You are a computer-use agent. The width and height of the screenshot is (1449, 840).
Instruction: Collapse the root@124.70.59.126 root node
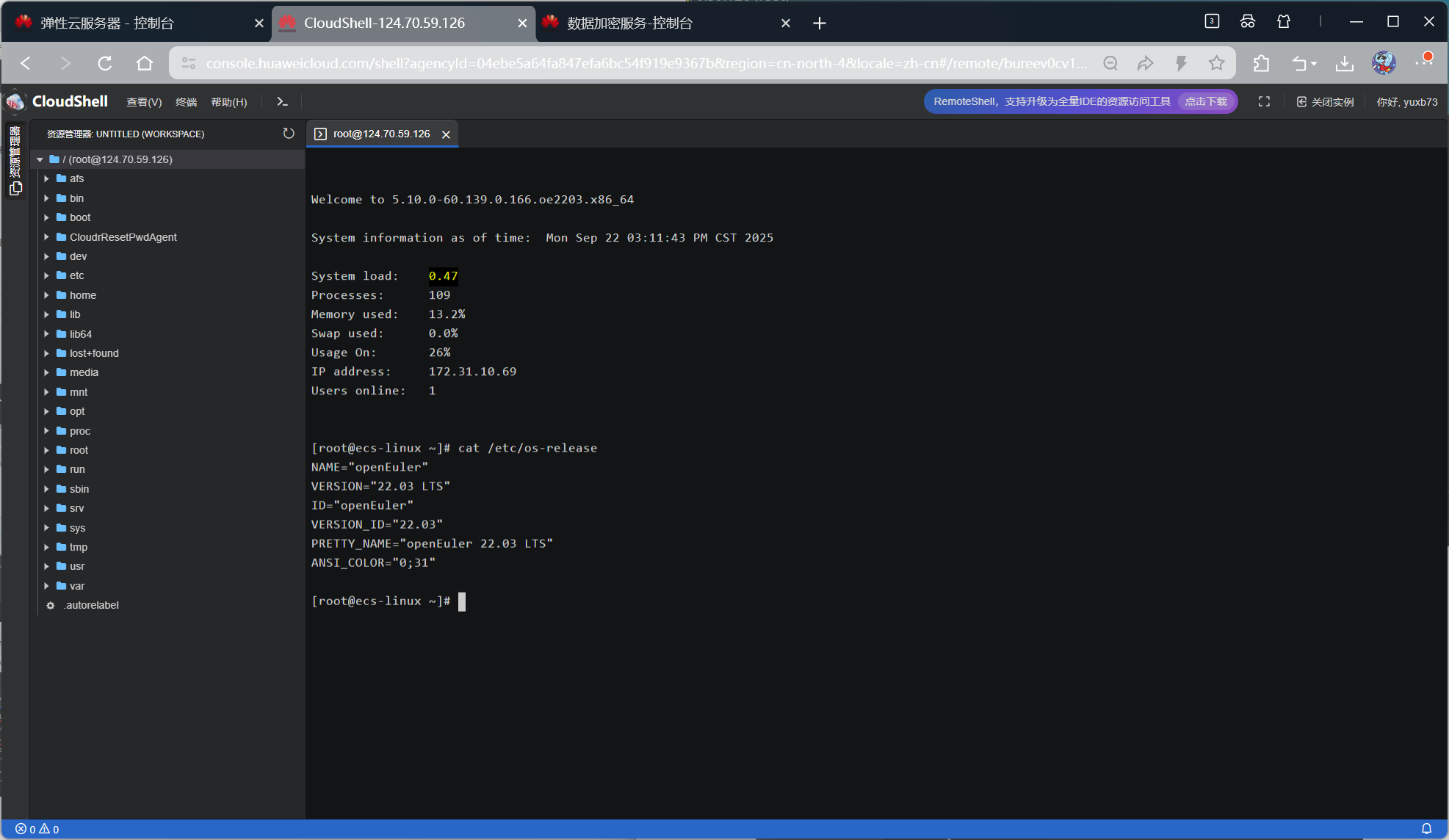tap(40, 159)
